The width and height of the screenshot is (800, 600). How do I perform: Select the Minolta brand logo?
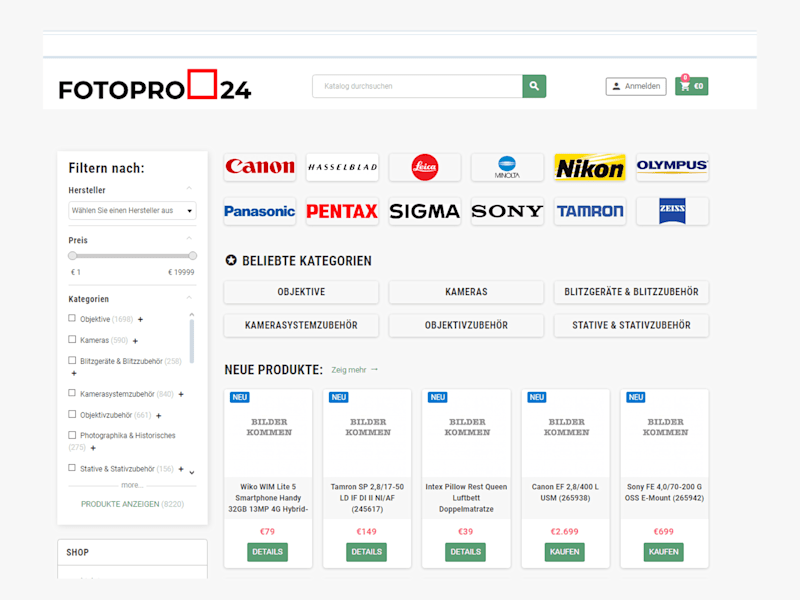click(507, 167)
